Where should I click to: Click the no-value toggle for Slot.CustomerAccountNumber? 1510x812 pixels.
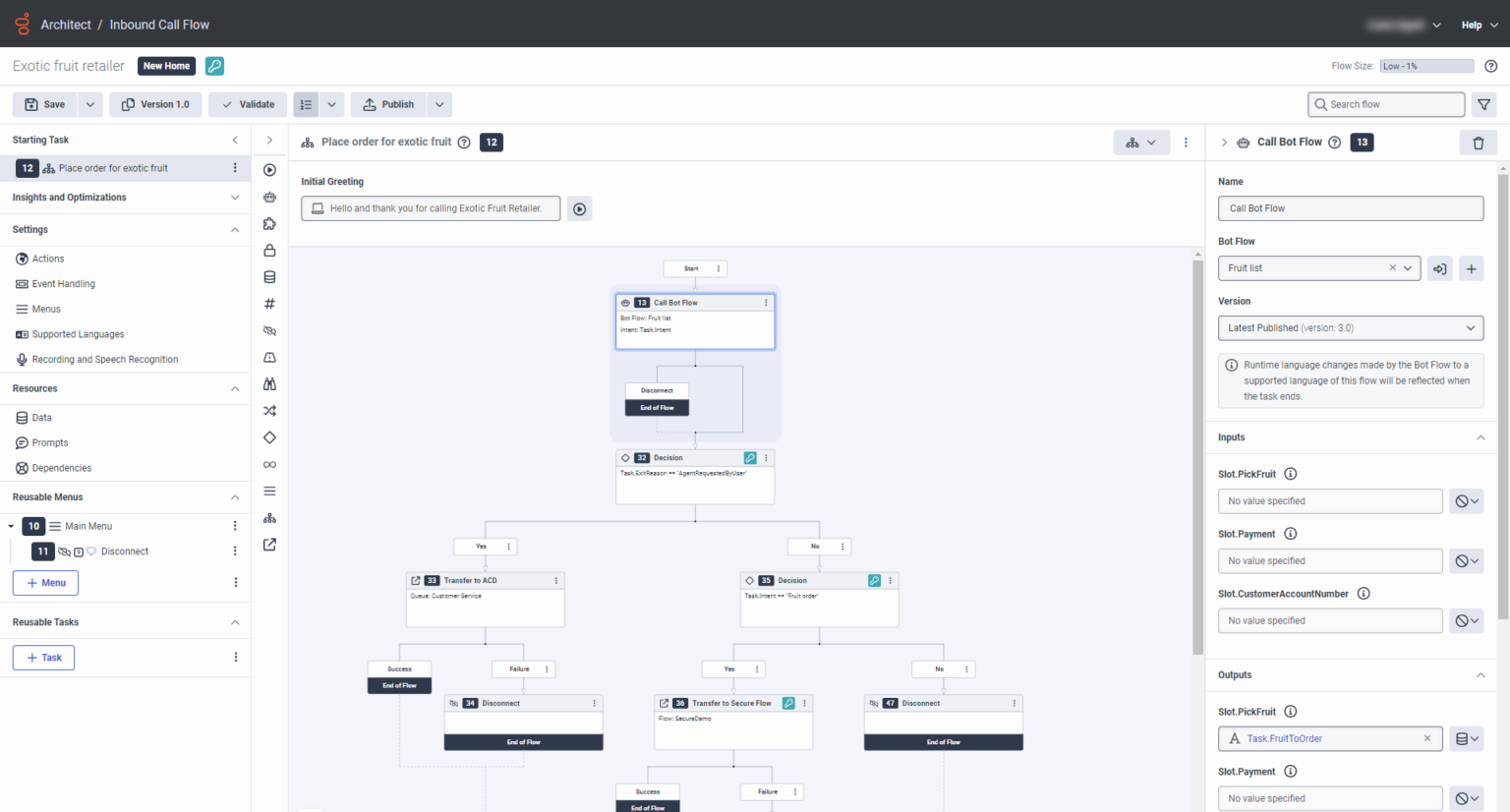1466,620
